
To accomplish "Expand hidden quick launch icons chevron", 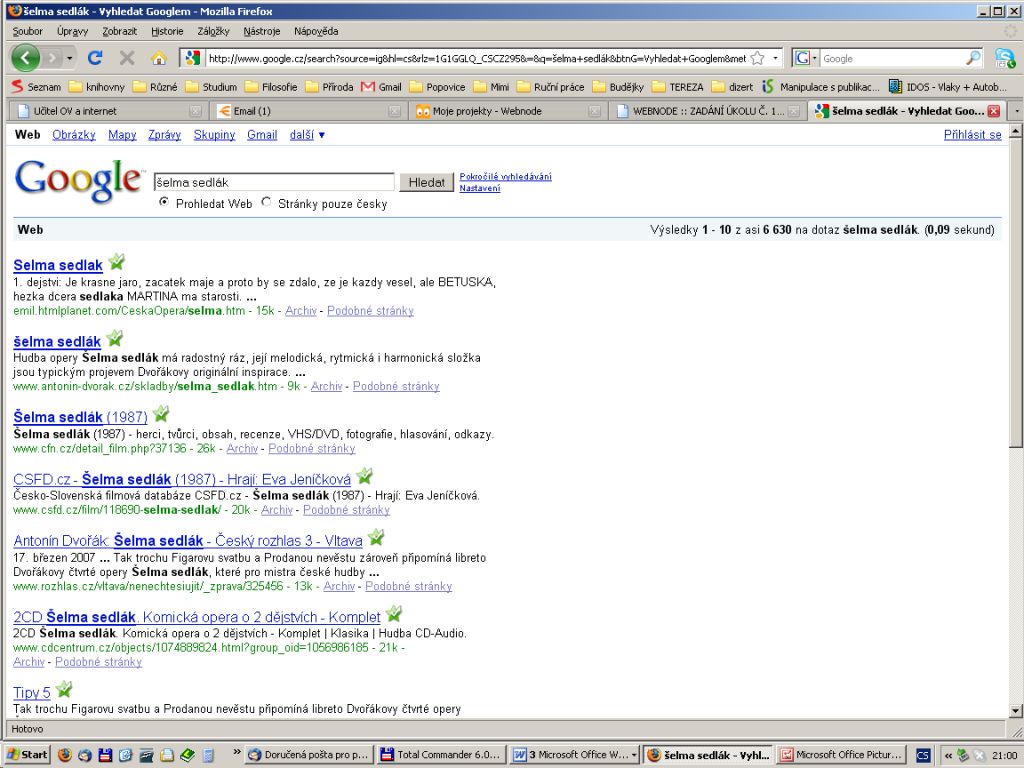I will [x=237, y=753].
